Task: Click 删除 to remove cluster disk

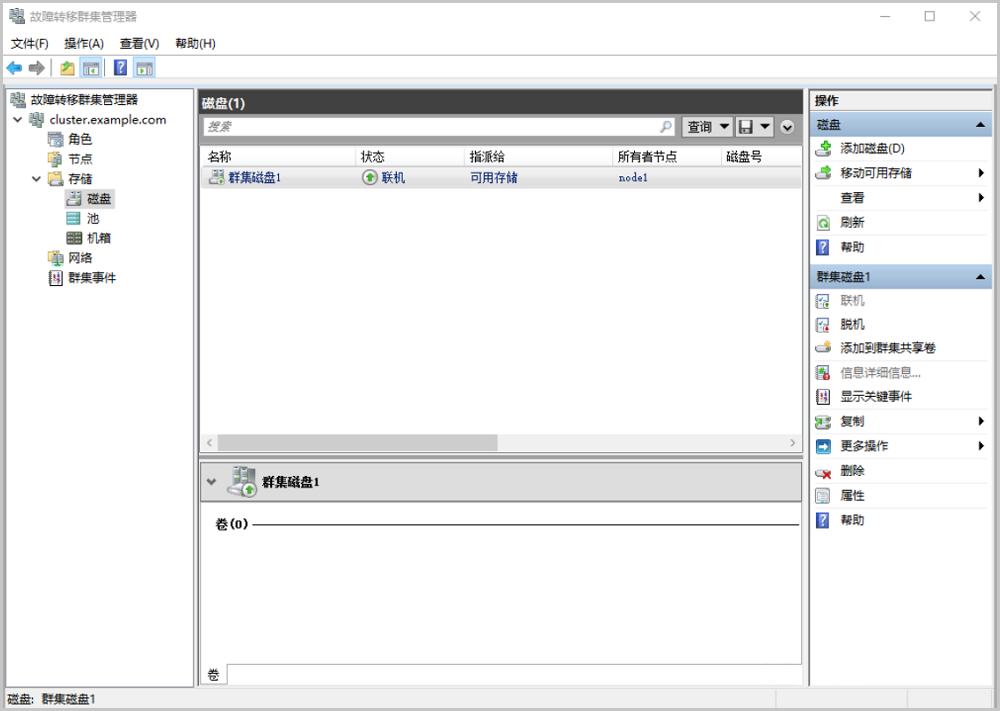Action: (x=852, y=471)
